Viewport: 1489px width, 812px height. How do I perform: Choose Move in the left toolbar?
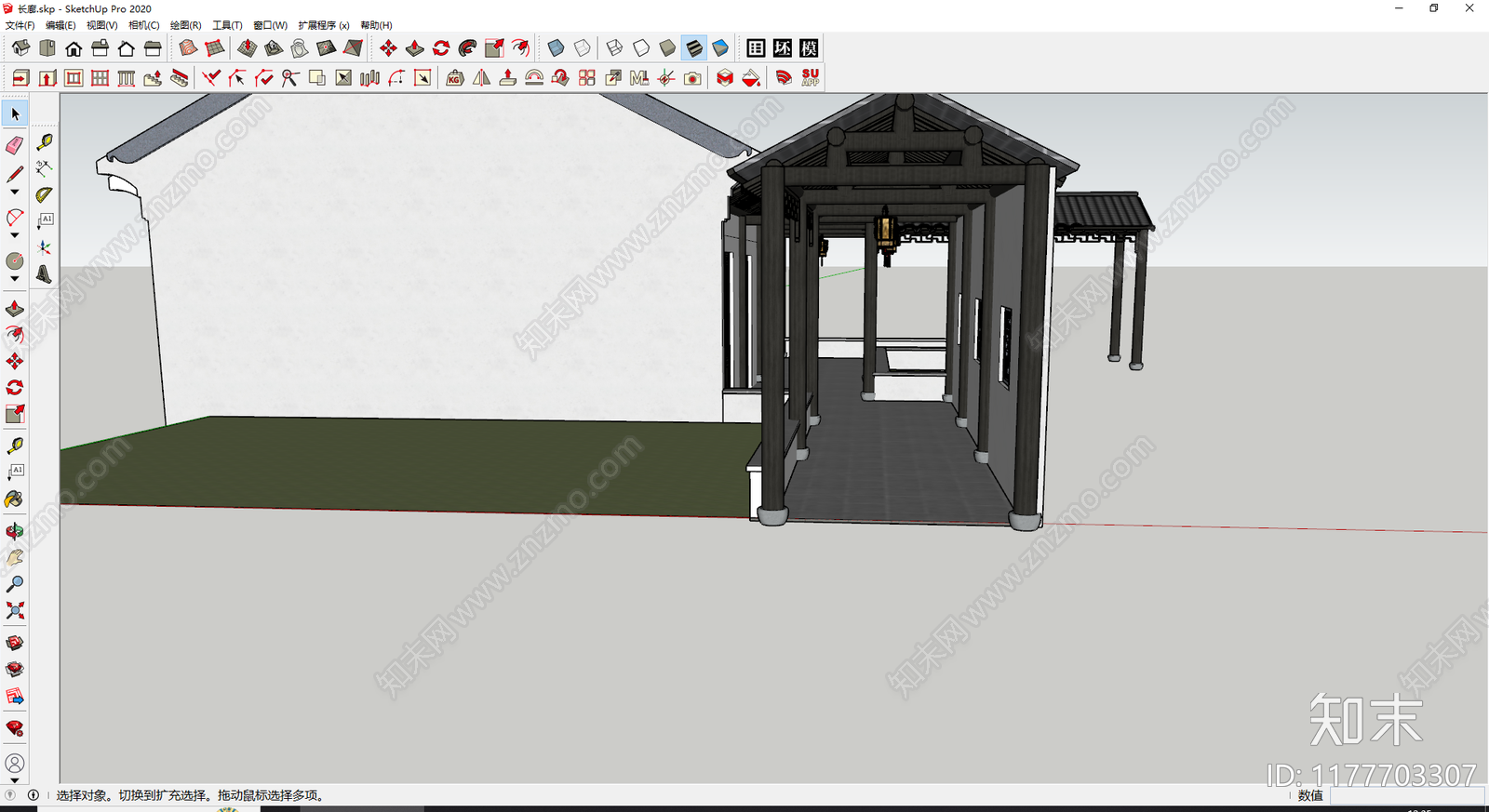15,361
